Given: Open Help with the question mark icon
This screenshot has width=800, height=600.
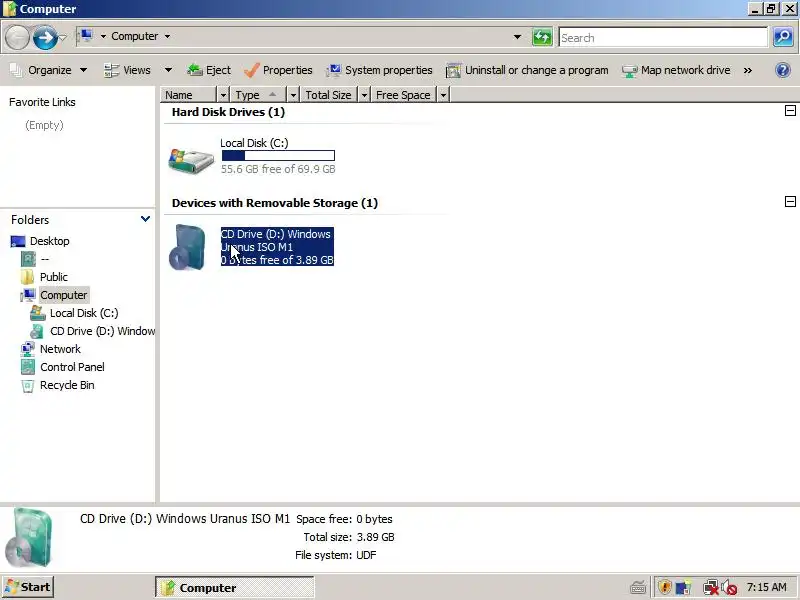Looking at the screenshot, I should pos(783,70).
